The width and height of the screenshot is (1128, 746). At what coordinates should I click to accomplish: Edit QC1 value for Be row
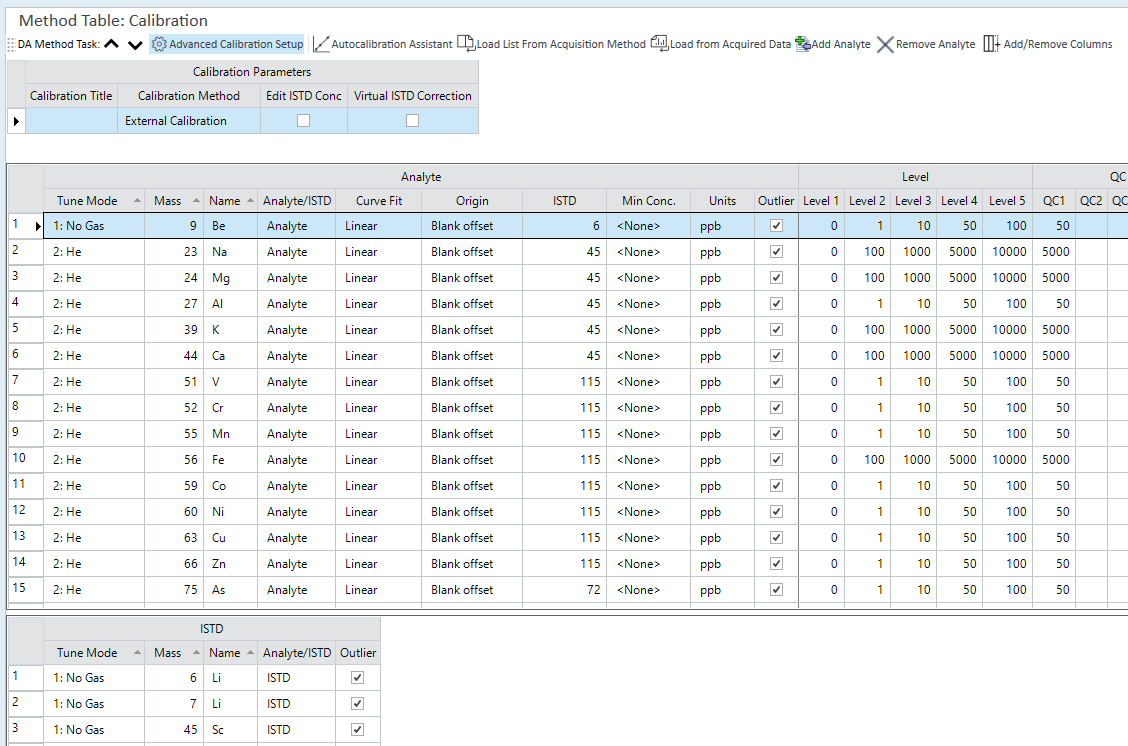click(x=1054, y=226)
